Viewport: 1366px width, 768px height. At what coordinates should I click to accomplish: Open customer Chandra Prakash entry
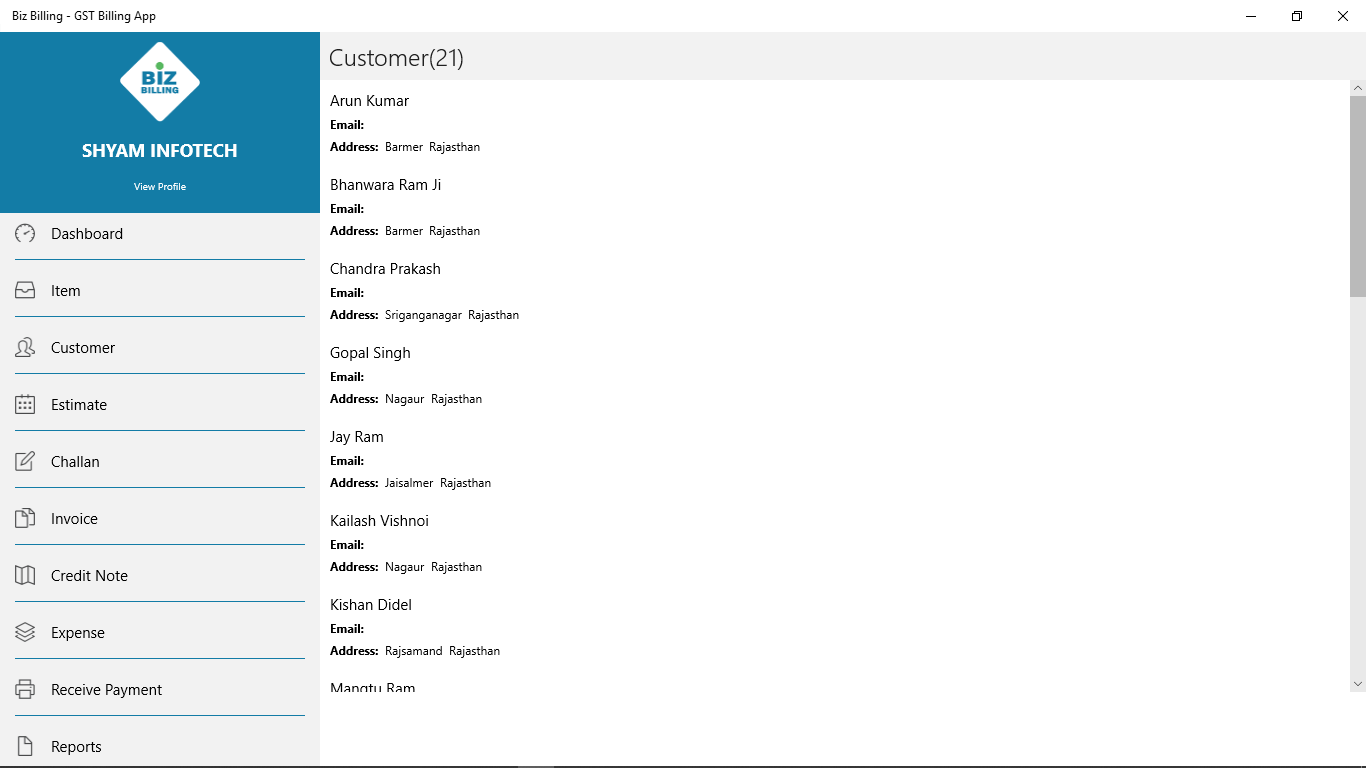point(385,269)
